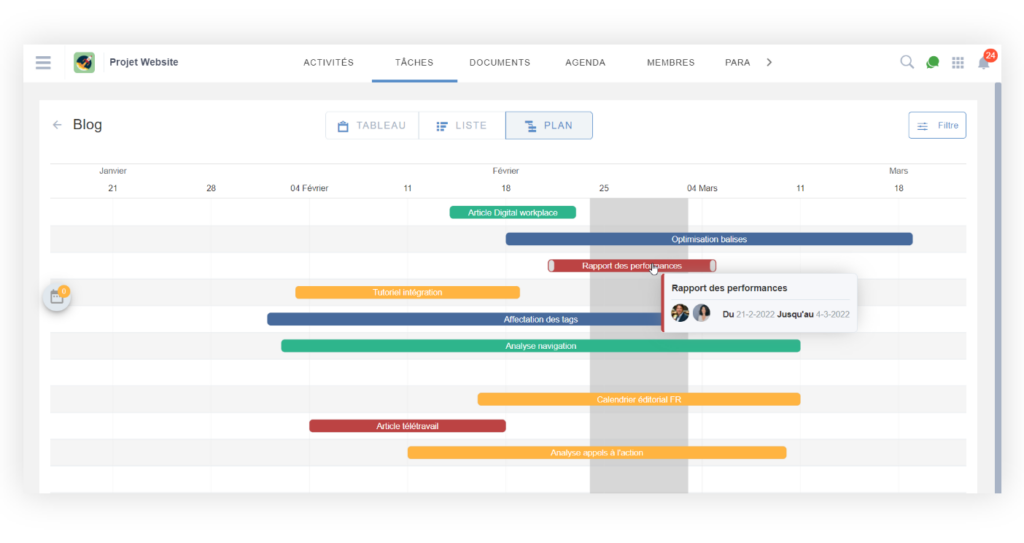Viewport: 1024px width, 543px height.
Task: Open the notifications bell with 24 badge
Action: 985,61
